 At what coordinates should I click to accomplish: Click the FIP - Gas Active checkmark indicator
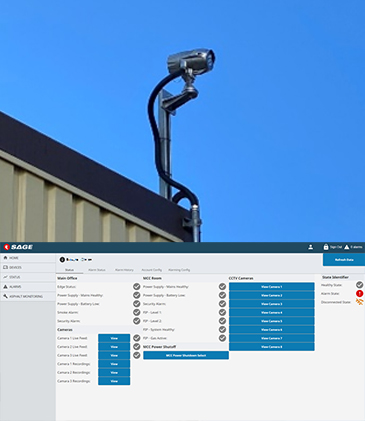point(222,338)
